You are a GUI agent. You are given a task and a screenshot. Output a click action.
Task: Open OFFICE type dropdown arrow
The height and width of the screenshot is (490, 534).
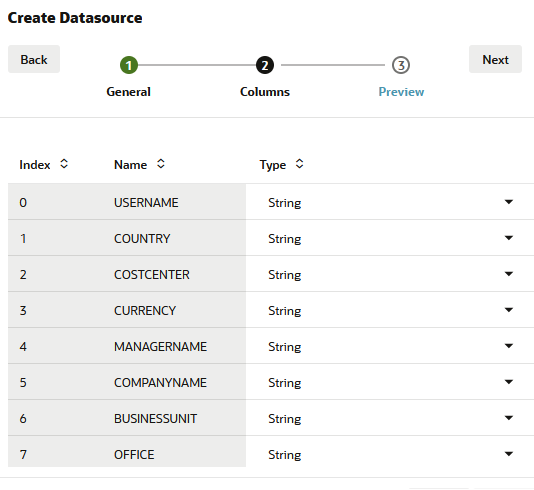(x=509, y=454)
